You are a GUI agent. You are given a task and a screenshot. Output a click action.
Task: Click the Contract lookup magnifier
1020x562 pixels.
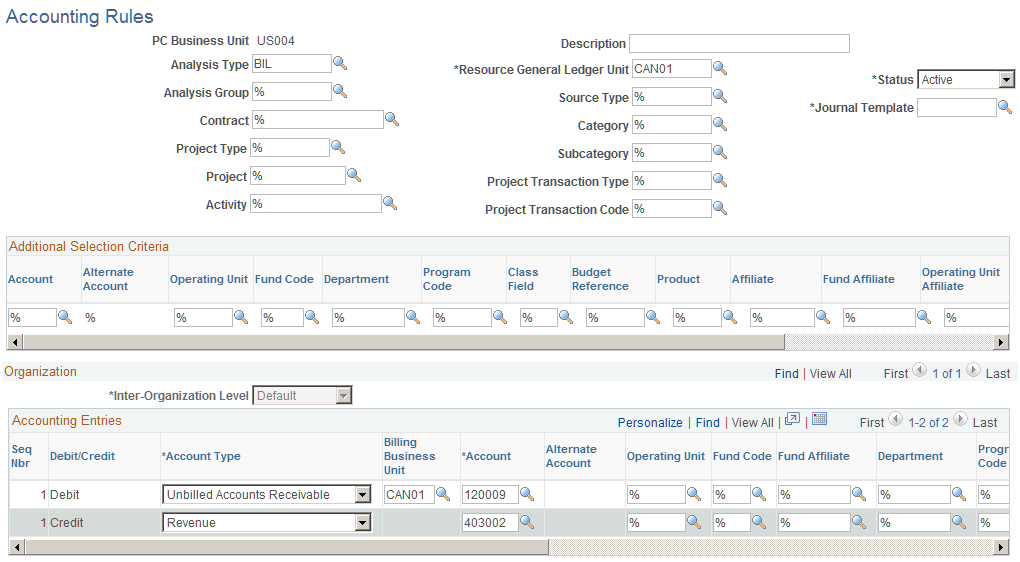tap(392, 119)
